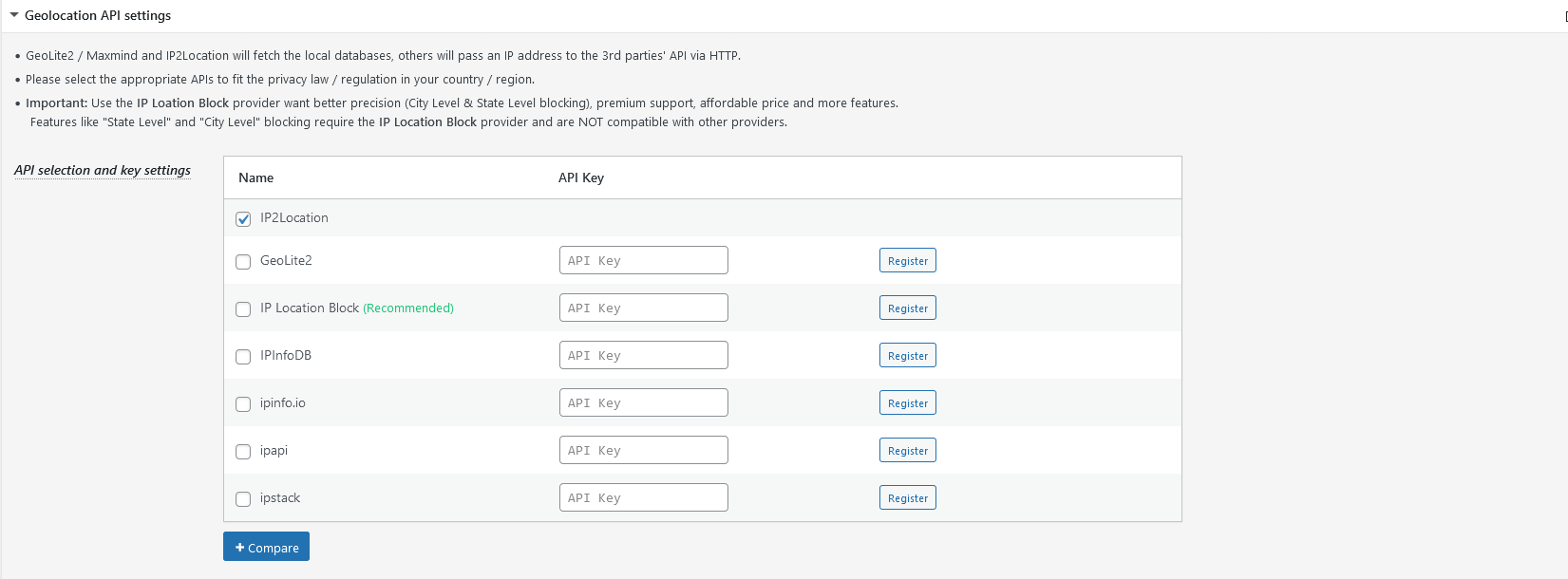1568x579 pixels.
Task: Select the ipinfo.io API Key field
Action: (644, 402)
